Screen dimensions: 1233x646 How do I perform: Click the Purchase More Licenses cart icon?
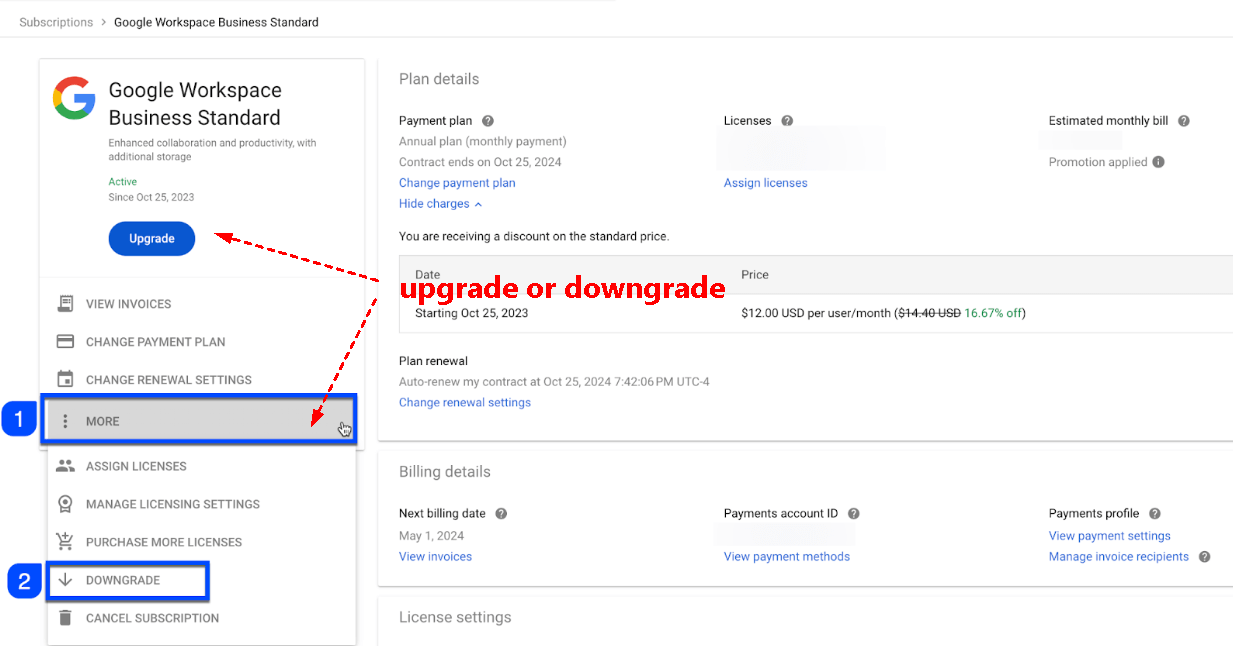tap(65, 542)
